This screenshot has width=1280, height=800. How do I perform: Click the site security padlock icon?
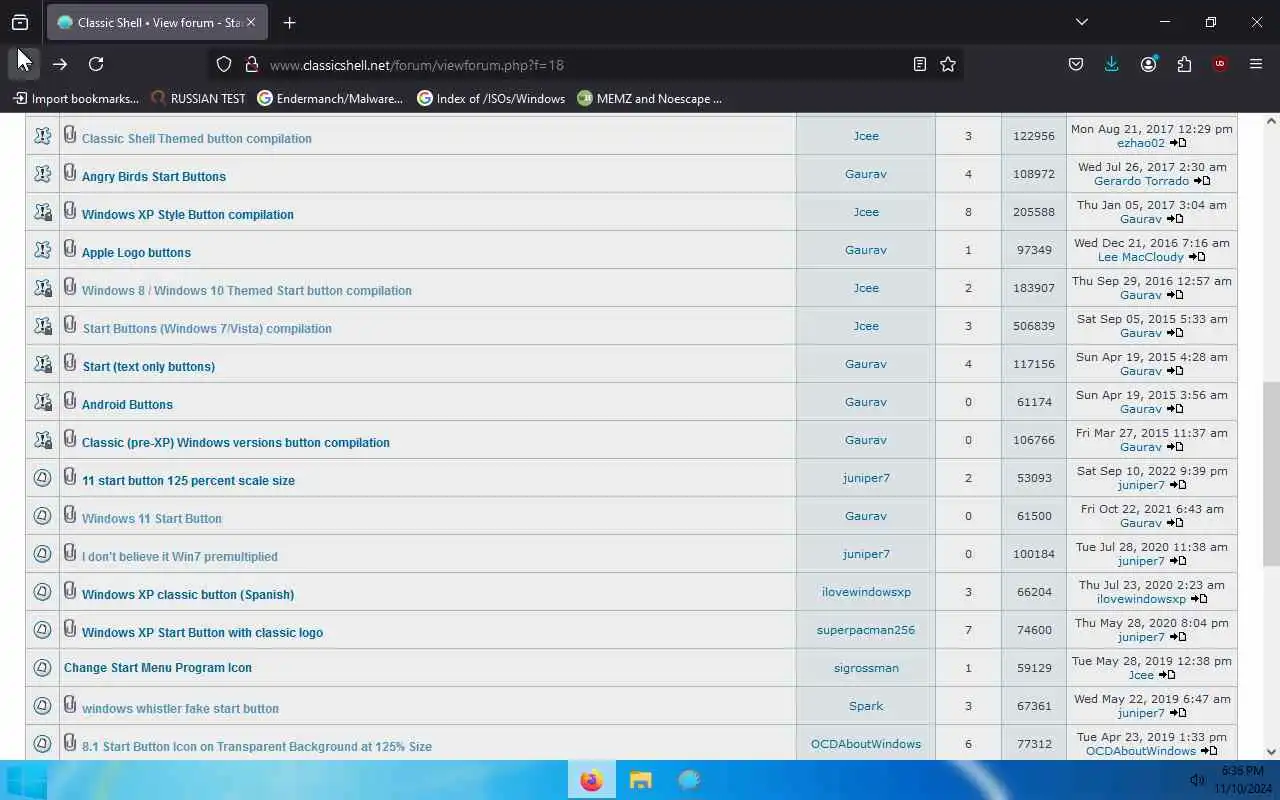(252, 64)
